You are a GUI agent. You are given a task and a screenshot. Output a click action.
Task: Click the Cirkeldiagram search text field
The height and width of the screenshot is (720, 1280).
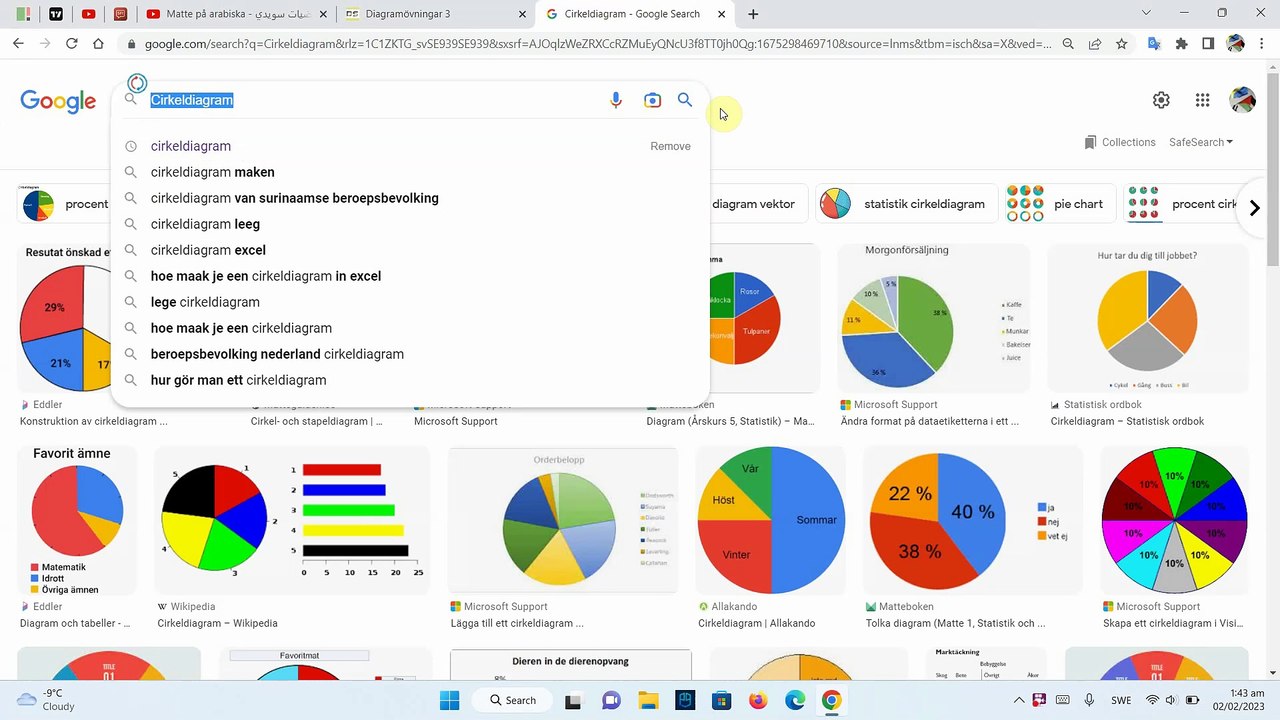pyautogui.click(x=375, y=100)
